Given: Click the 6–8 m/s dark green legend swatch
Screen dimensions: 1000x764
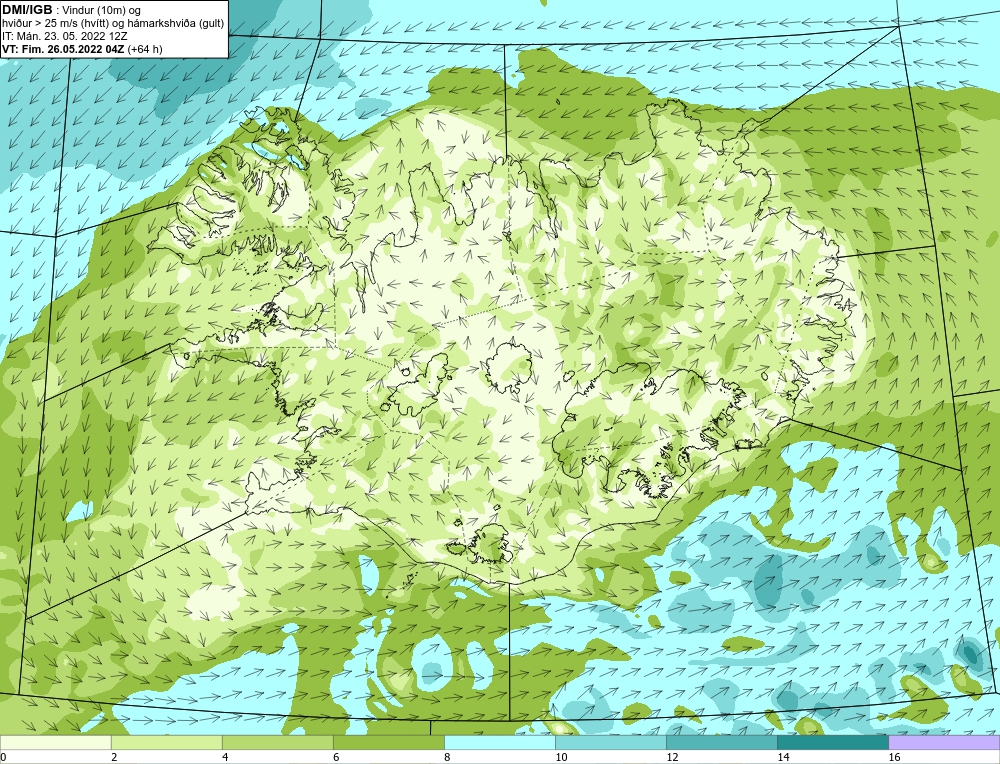Looking at the screenshot, I should [x=388, y=742].
